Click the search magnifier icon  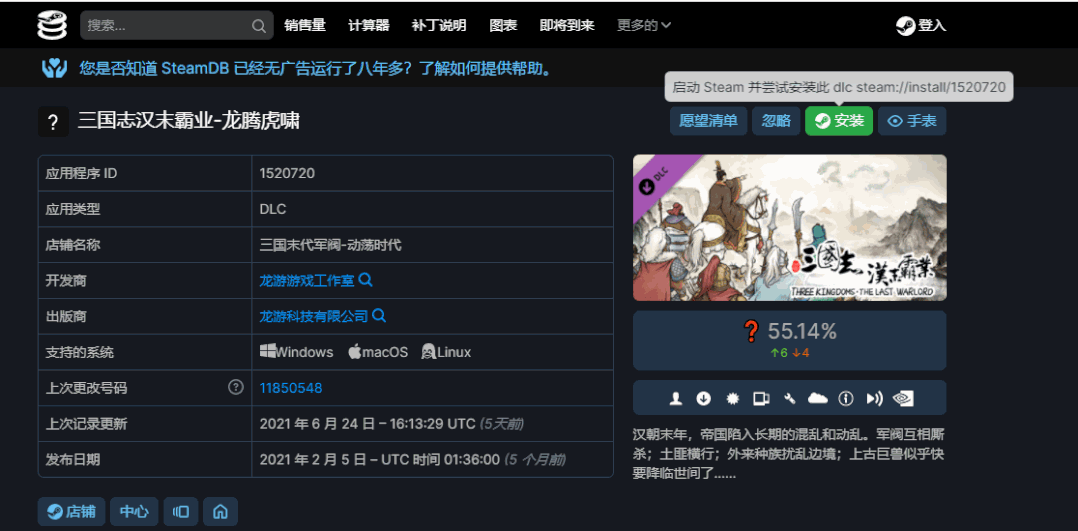click(258, 26)
